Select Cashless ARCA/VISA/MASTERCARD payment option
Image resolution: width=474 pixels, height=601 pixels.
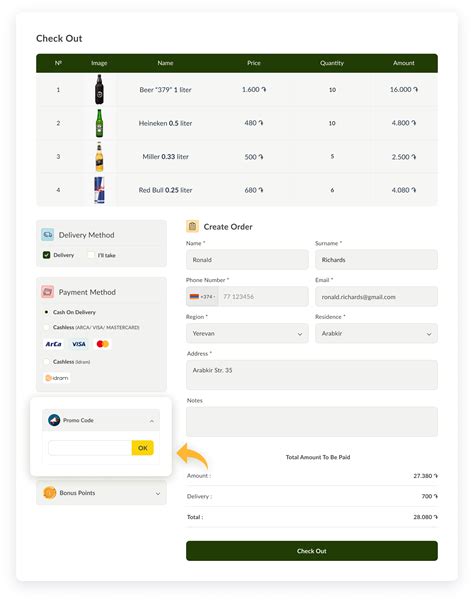tap(46, 327)
